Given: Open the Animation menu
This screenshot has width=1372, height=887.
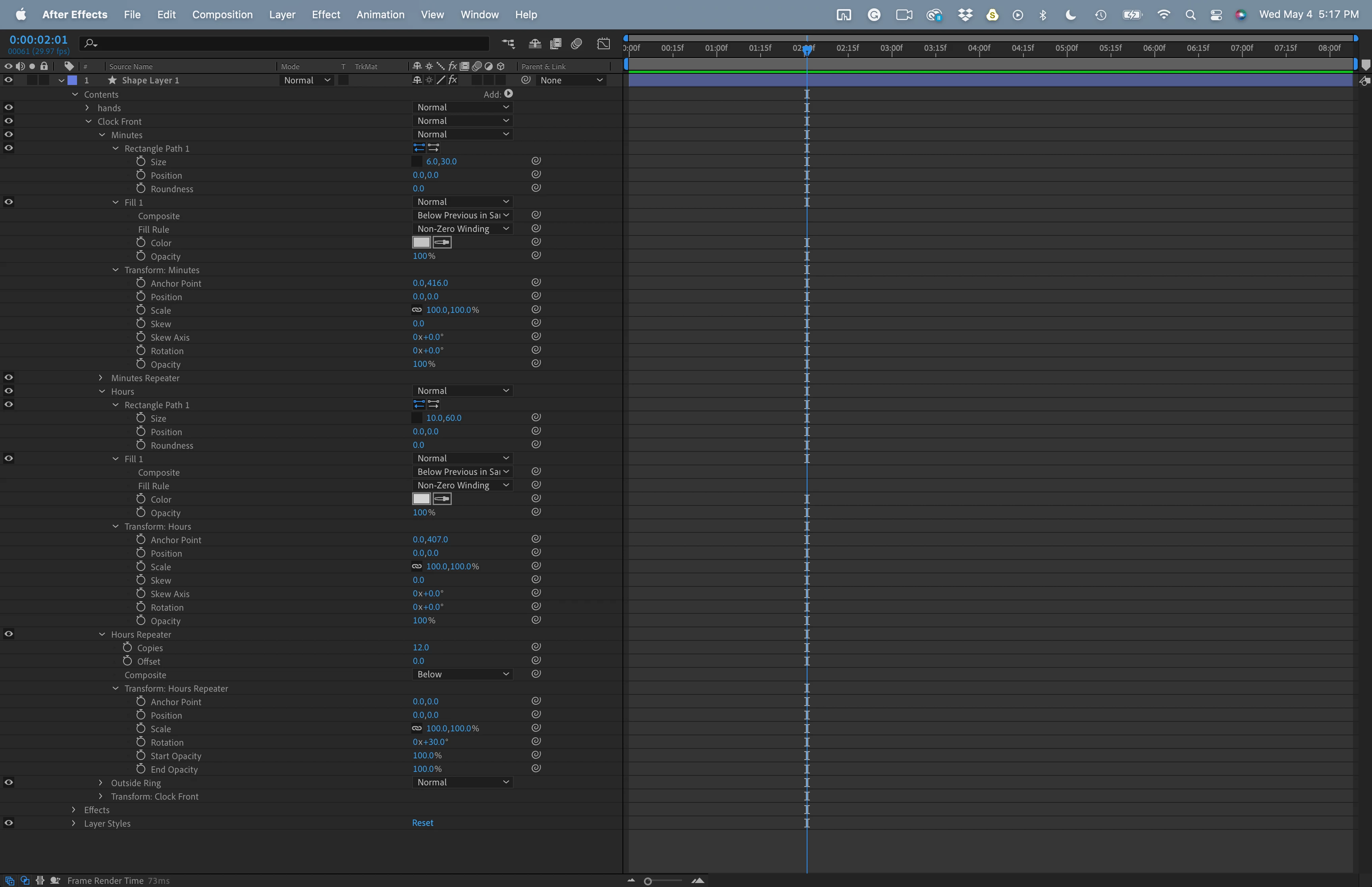Looking at the screenshot, I should pos(380,14).
